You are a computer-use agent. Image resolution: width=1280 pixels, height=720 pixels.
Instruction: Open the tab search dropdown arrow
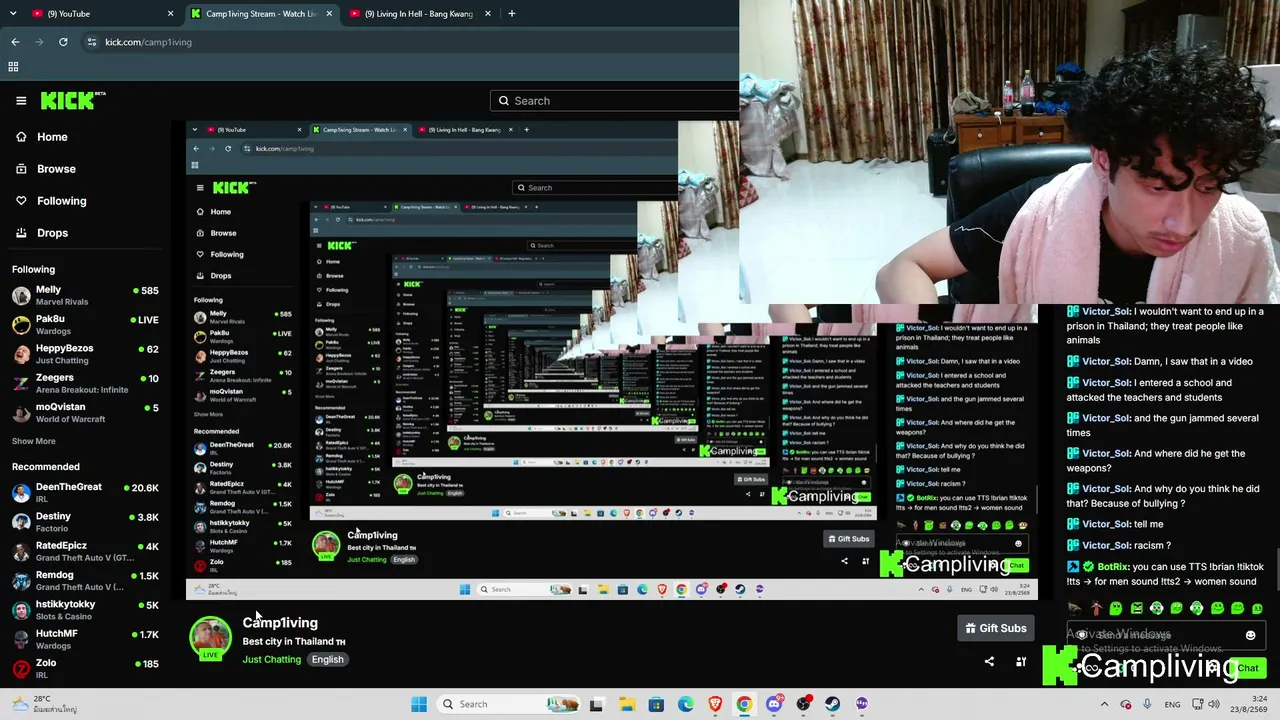(x=13, y=14)
